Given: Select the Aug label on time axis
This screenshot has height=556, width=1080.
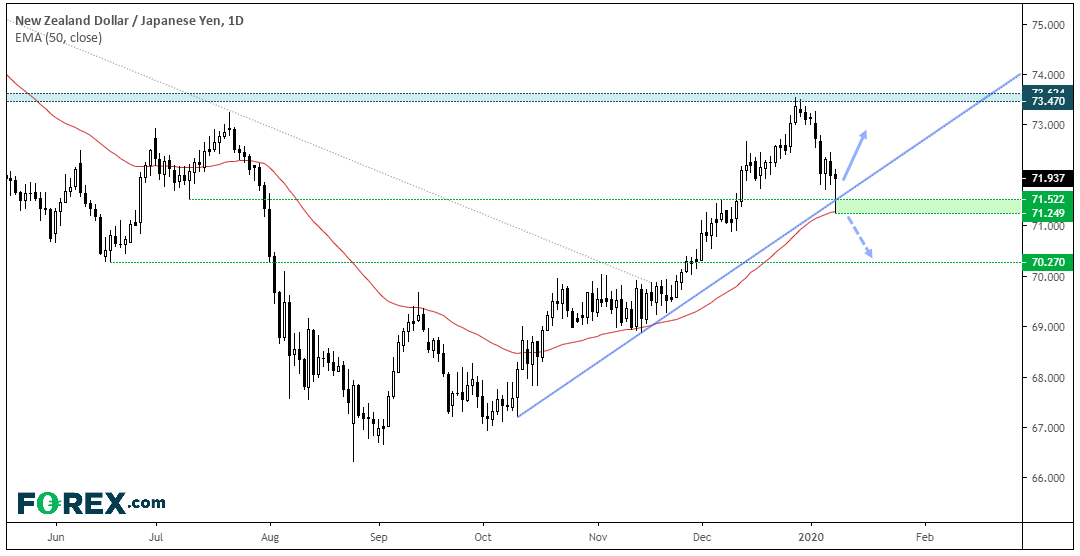Looking at the screenshot, I should 271,535.
